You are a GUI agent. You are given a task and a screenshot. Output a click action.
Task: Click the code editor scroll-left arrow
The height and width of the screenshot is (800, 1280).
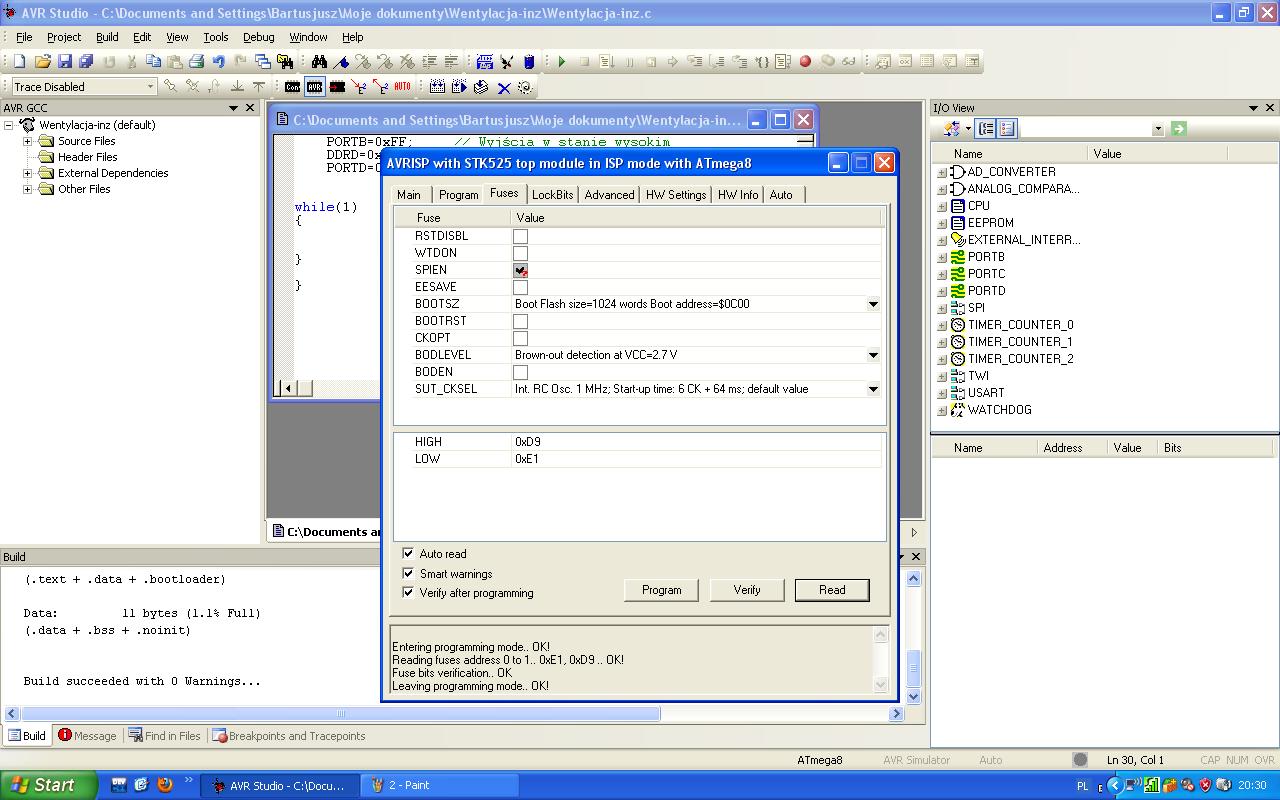coord(288,388)
